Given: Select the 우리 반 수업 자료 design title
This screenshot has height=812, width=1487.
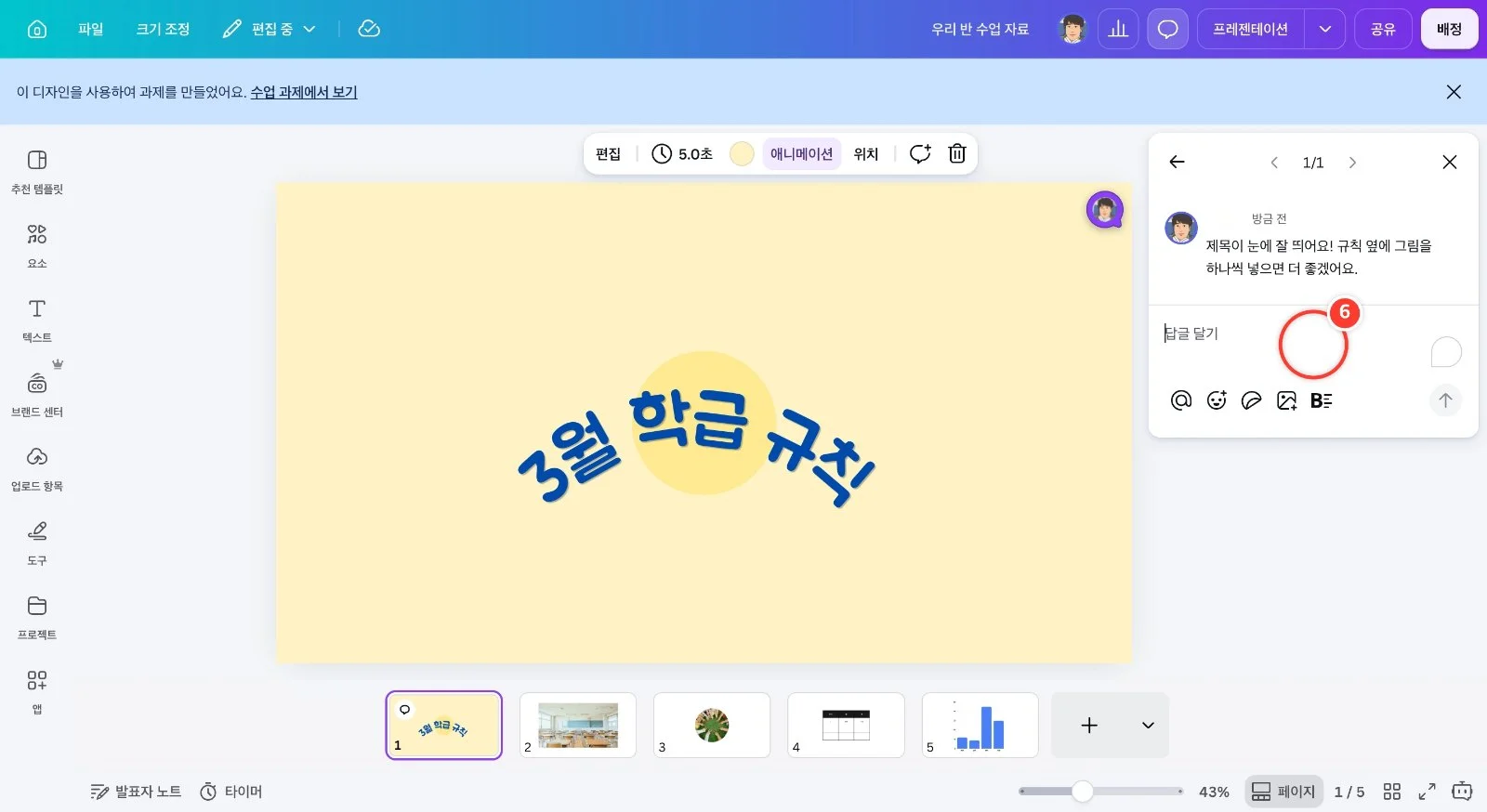Looking at the screenshot, I should coord(980,29).
